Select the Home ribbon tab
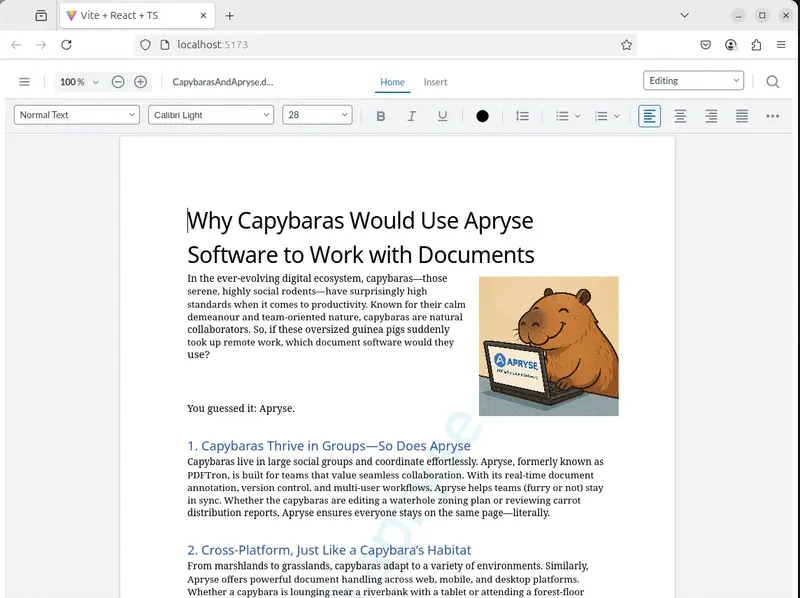The image size is (800, 598). (x=392, y=82)
